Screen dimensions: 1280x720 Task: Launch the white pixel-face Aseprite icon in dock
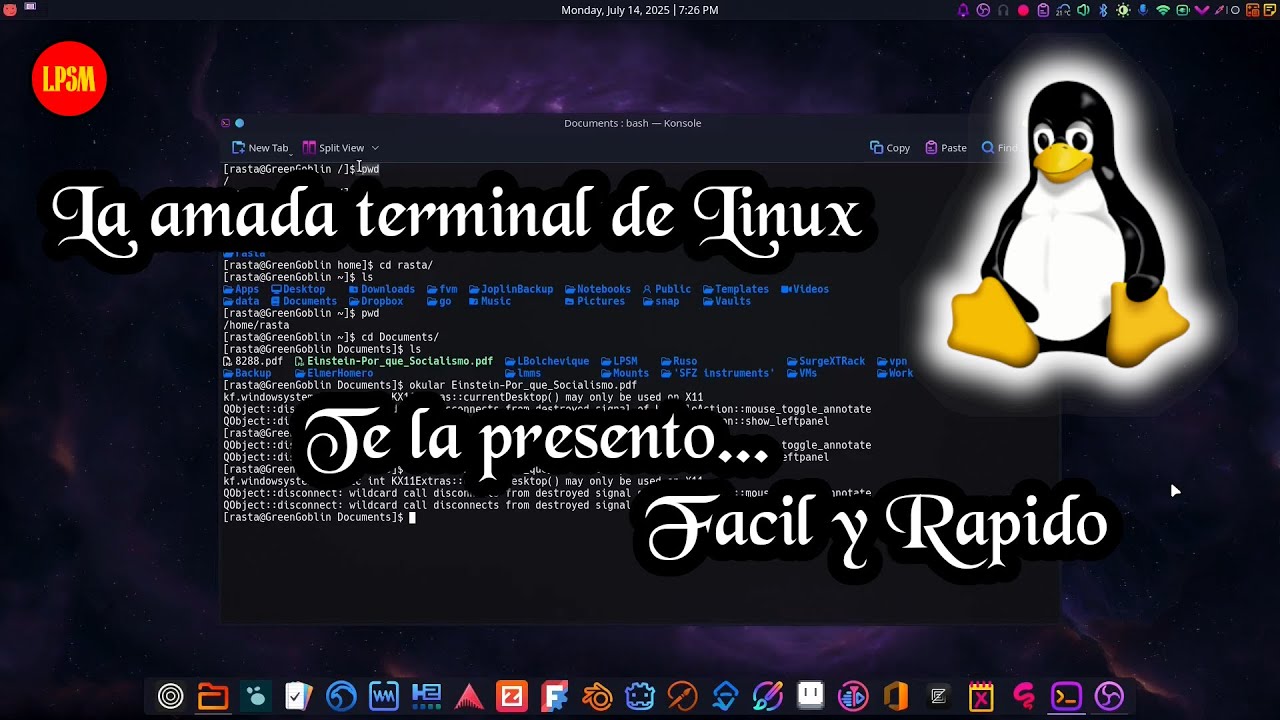810,696
